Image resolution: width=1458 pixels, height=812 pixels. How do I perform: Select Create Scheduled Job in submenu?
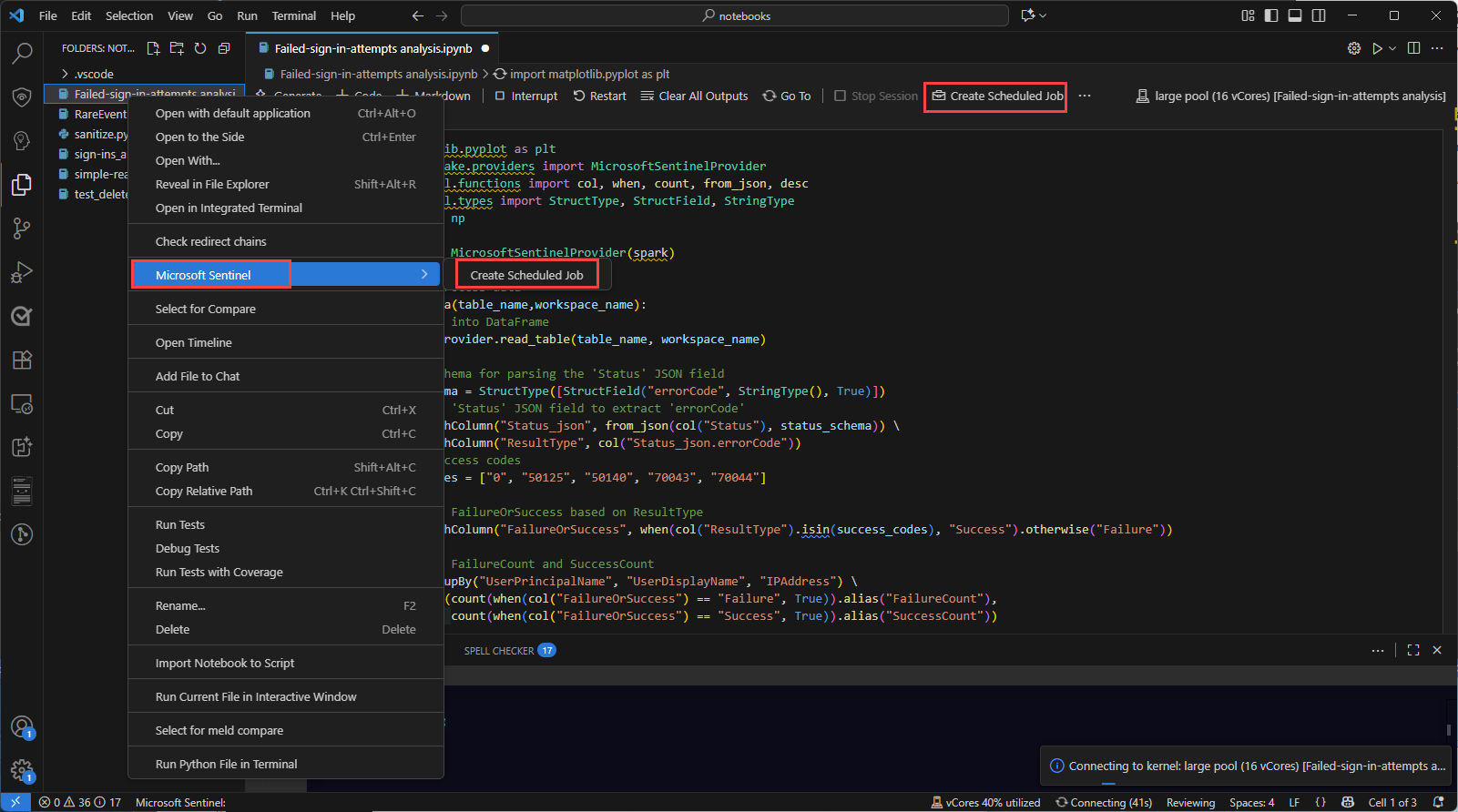[x=526, y=275]
